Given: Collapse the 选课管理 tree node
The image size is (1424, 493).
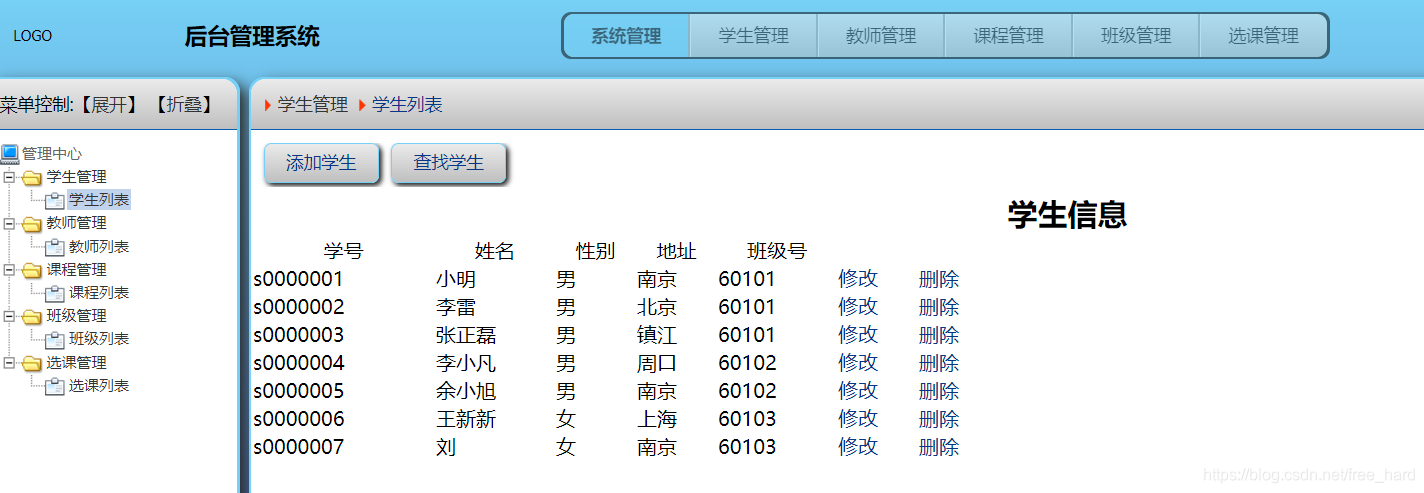Looking at the screenshot, I should click(9, 363).
